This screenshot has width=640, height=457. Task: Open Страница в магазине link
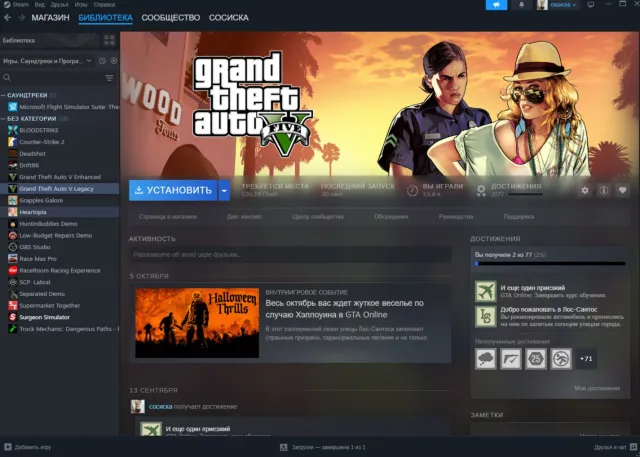pyautogui.click(x=168, y=217)
